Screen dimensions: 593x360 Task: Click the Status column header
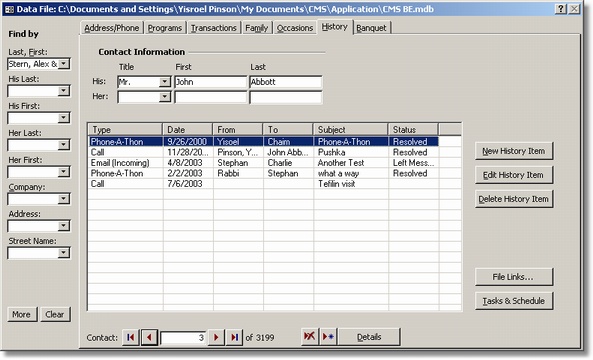coord(413,129)
